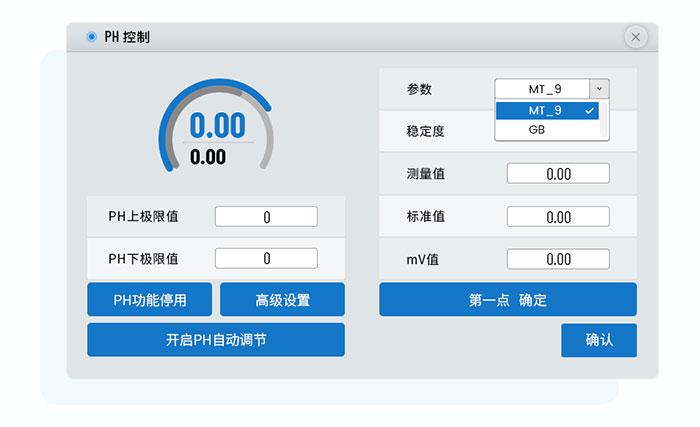Click the black 0.00 value under gauge

click(x=208, y=157)
